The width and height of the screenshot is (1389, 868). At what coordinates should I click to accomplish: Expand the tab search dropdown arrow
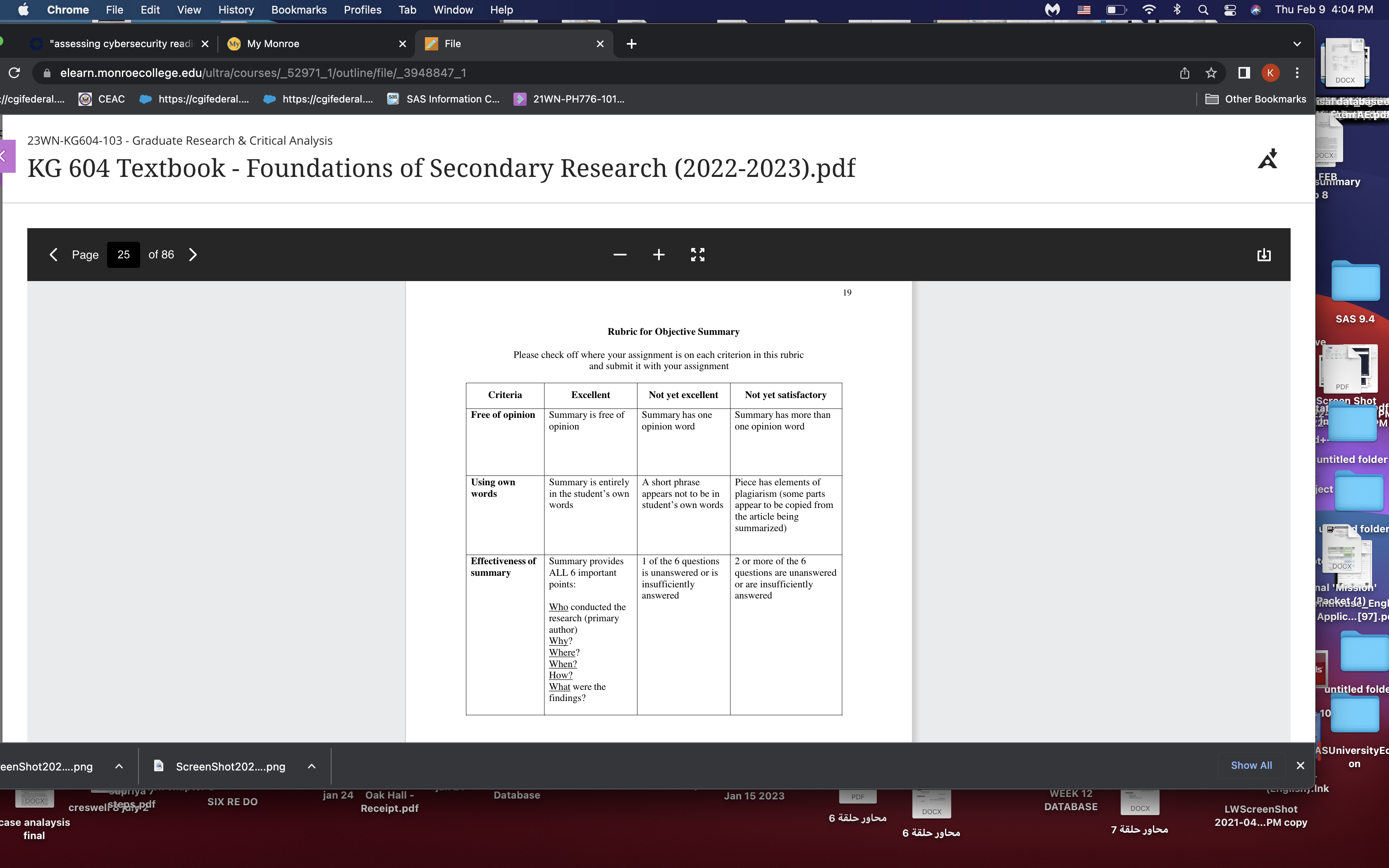[1296, 44]
